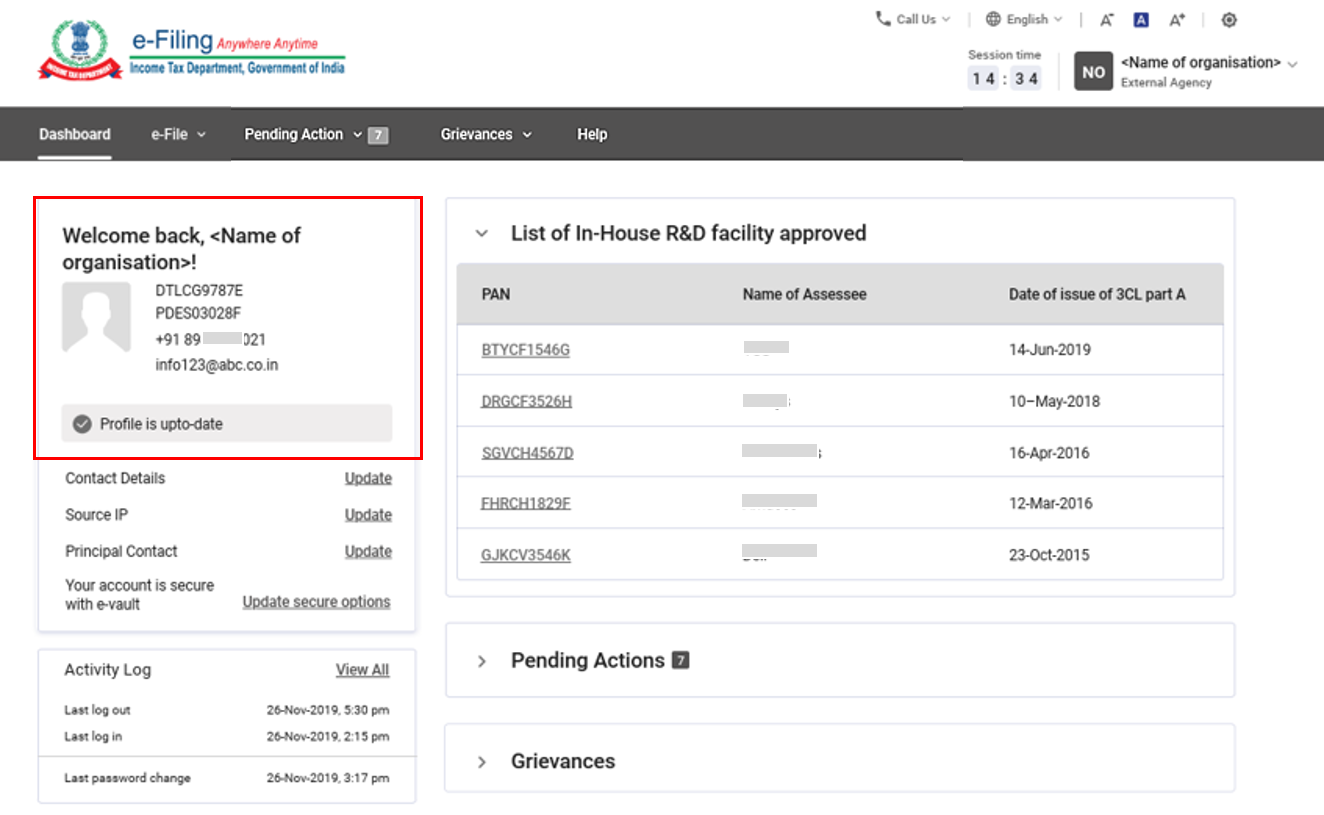Open the English language dropdown
1324x815 pixels.
click(x=1024, y=19)
